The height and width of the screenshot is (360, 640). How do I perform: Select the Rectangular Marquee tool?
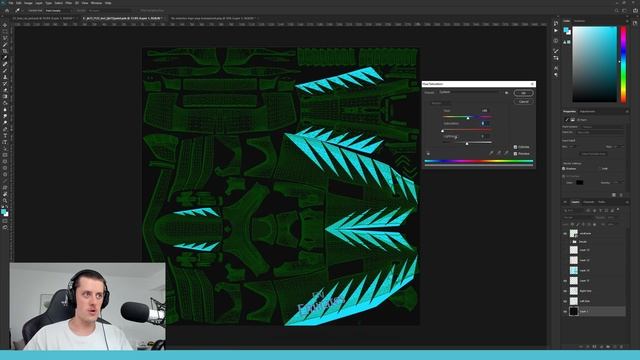tap(5, 31)
